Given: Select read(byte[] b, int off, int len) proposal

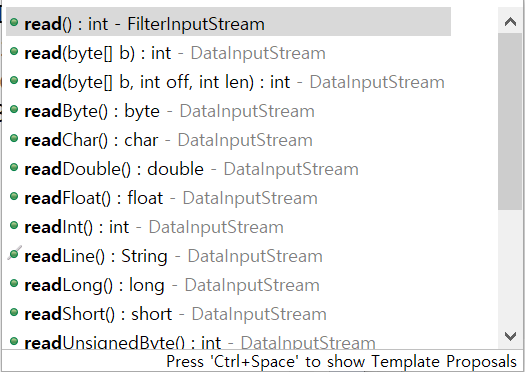Looking at the screenshot, I should pos(228,82).
